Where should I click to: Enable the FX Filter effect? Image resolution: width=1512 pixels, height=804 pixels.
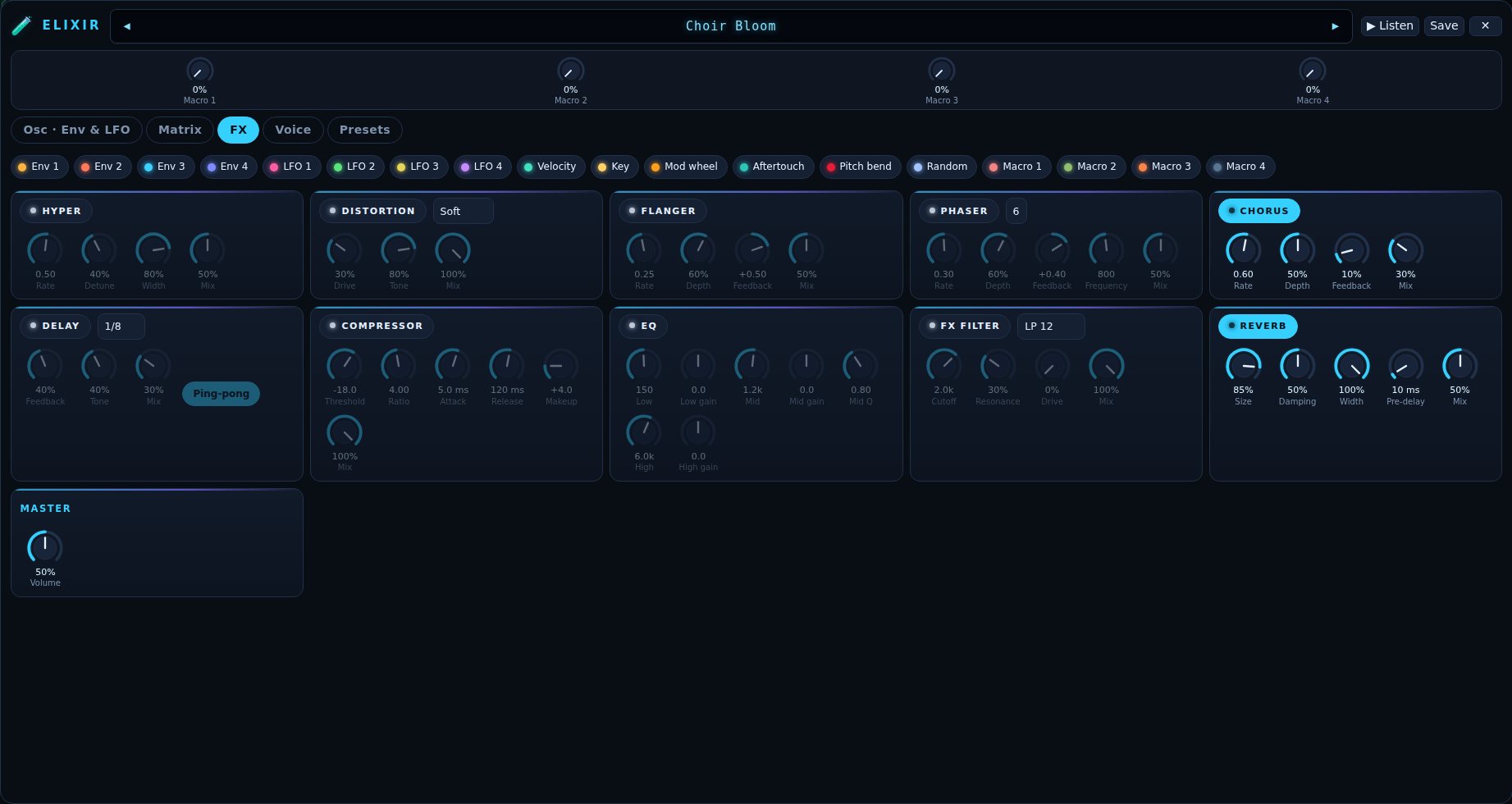965,326
